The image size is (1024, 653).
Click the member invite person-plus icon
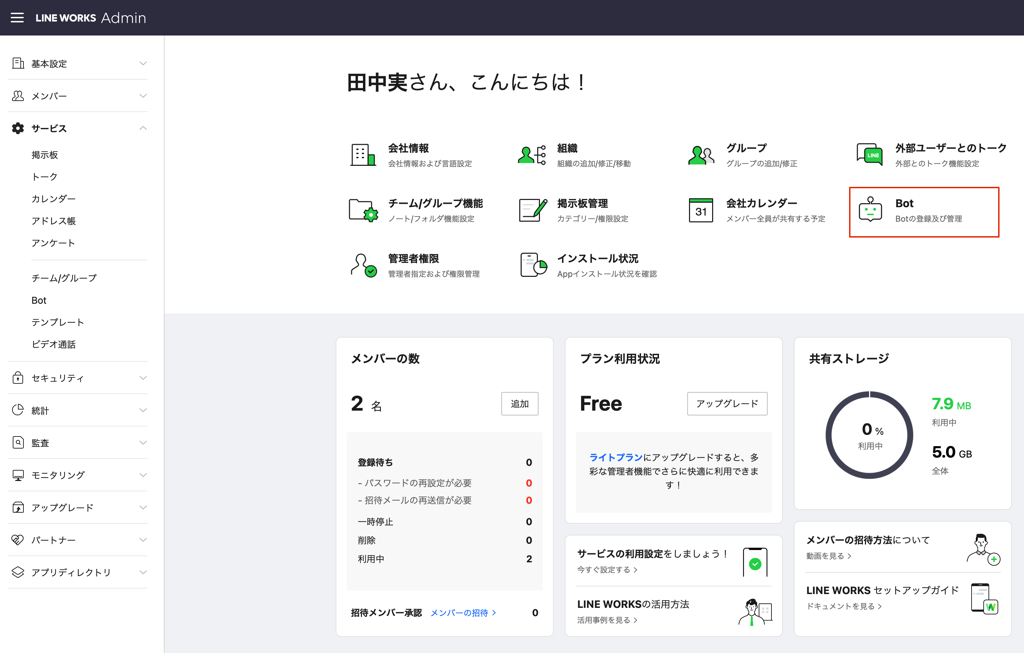click(x=983, y=549)
